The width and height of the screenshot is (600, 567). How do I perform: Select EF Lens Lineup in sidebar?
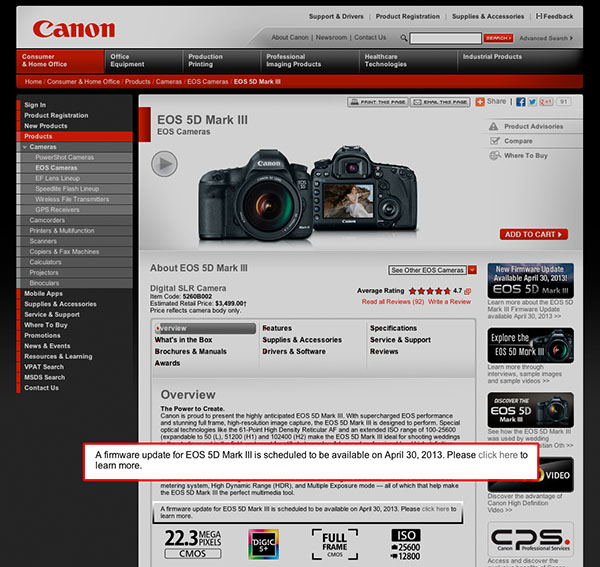point(57,178)
